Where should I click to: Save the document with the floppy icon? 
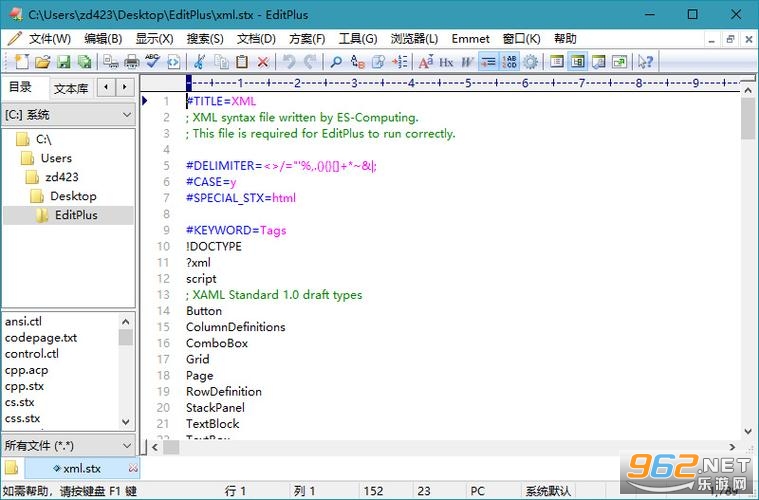coord(63,61)
